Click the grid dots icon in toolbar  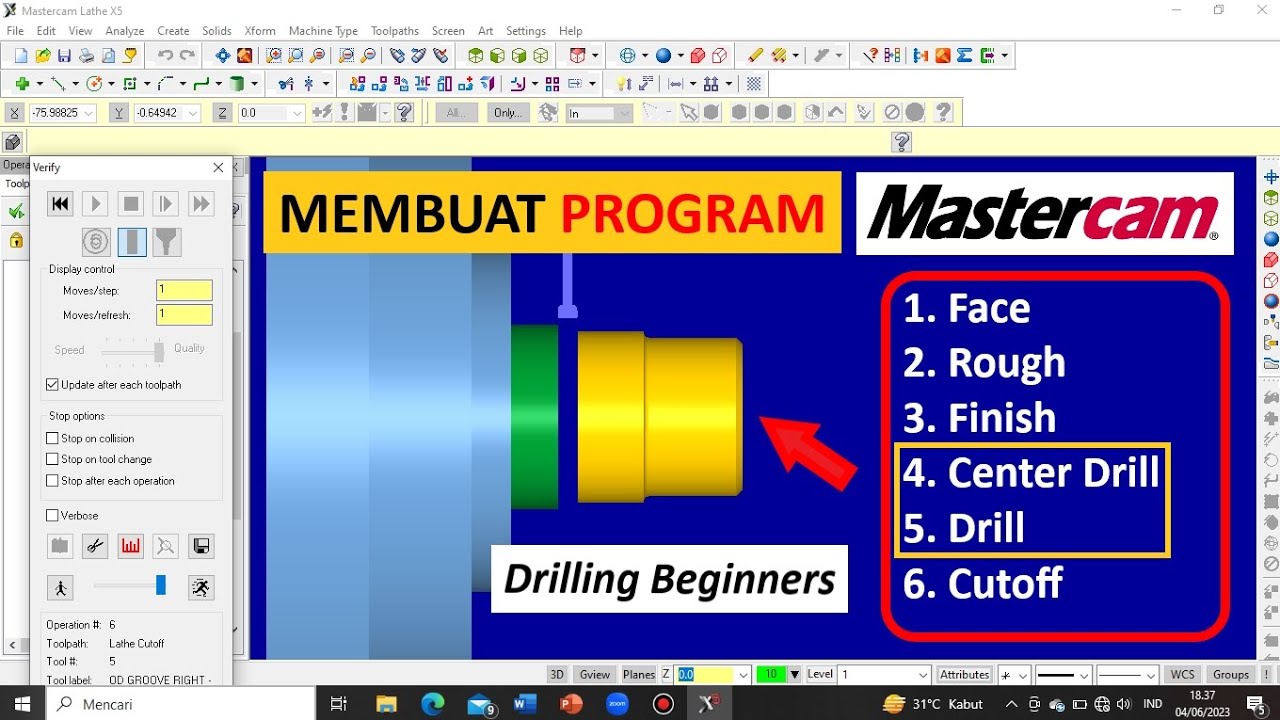point(754,84)
